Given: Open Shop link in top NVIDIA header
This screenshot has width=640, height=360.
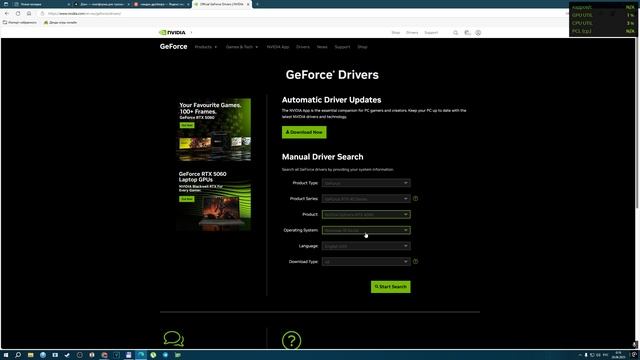Looking at the screenshot, I should tap(396, 33).
